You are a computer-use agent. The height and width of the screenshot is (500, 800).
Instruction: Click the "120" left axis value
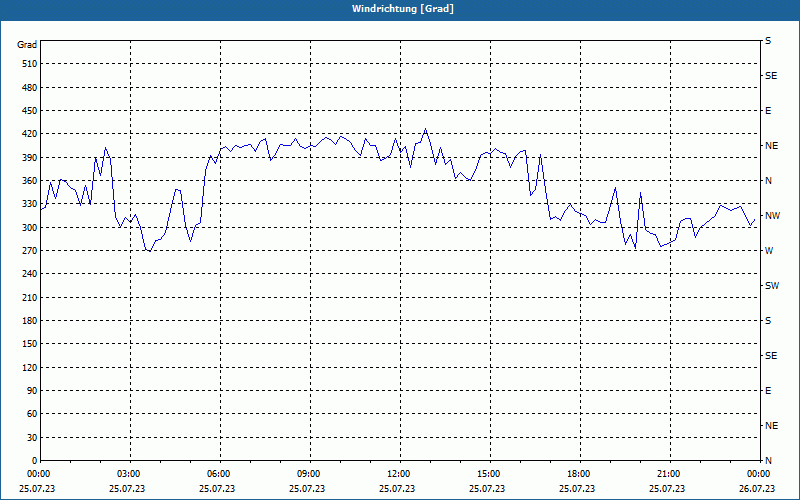(x=30, y=367)
